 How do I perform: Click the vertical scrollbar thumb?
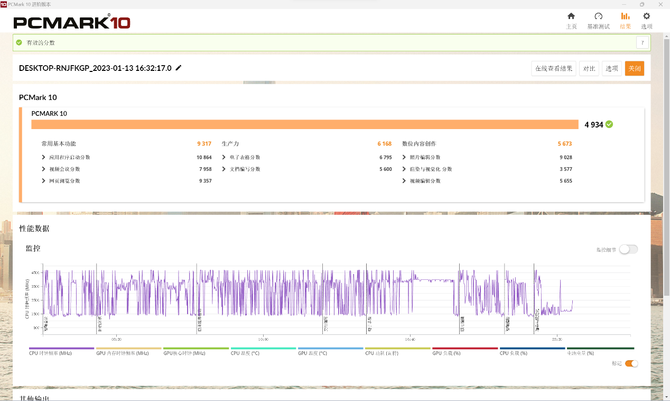(x=667, y=167)
